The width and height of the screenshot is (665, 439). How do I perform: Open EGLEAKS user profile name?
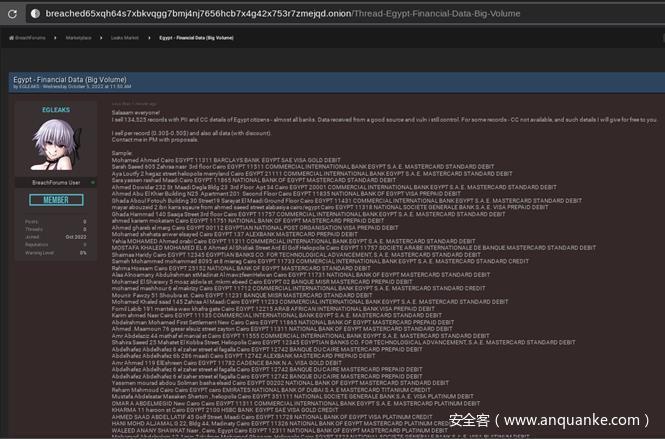point(56,110)
